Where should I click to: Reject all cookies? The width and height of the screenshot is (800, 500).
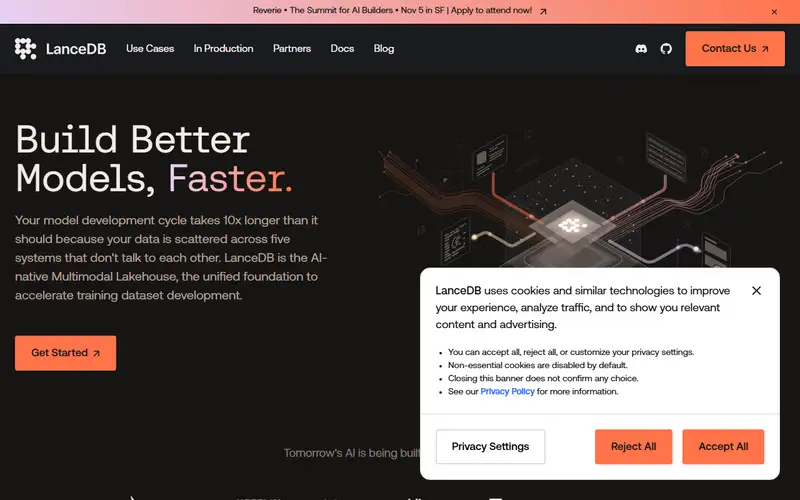[x=633, y=446]
